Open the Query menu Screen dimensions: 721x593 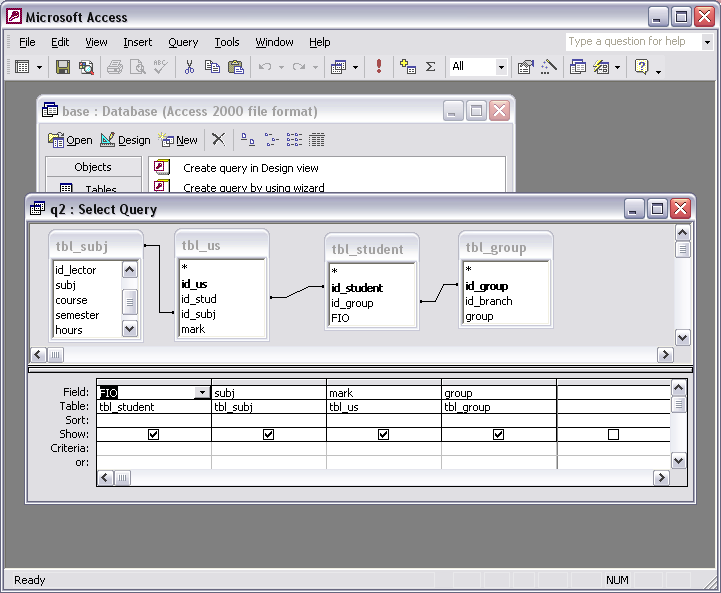183,42
